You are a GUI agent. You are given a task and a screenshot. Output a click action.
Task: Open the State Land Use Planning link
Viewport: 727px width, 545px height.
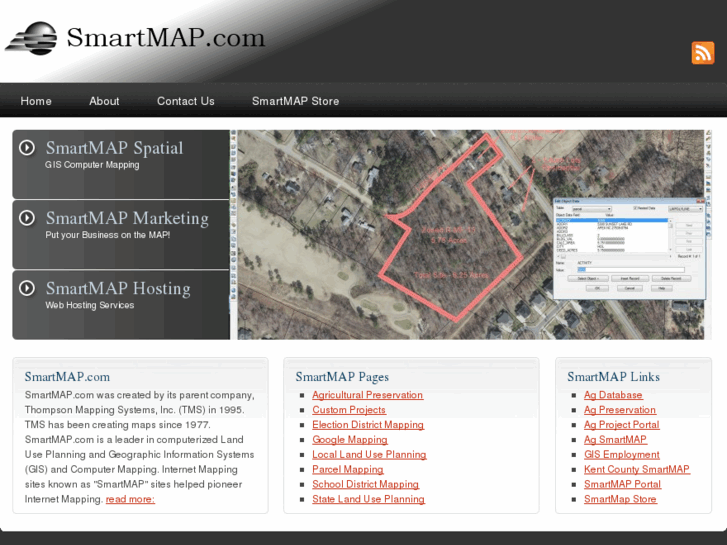(368, 499)
